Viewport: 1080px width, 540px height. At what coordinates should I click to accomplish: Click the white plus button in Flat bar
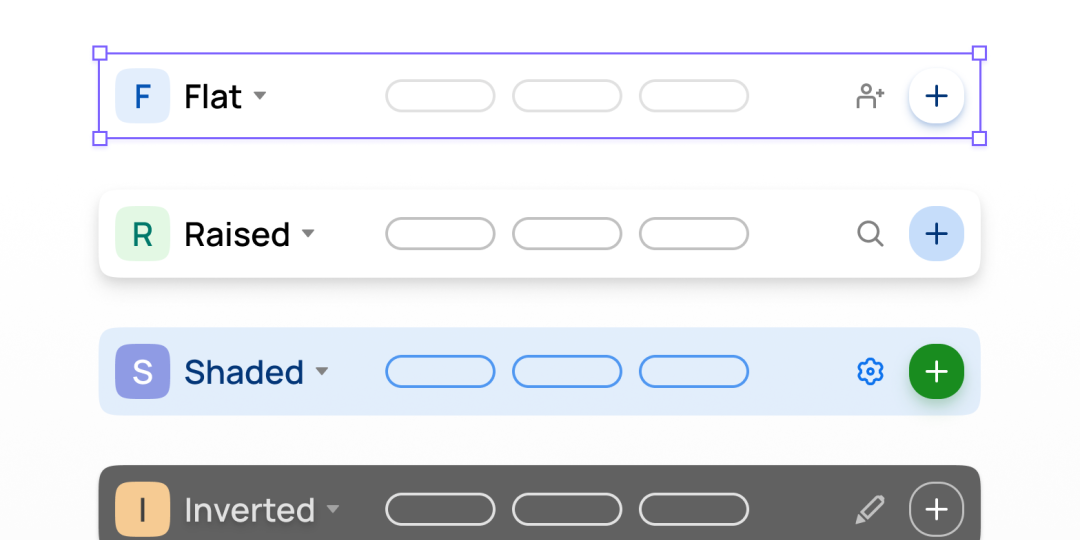point(936,96)
